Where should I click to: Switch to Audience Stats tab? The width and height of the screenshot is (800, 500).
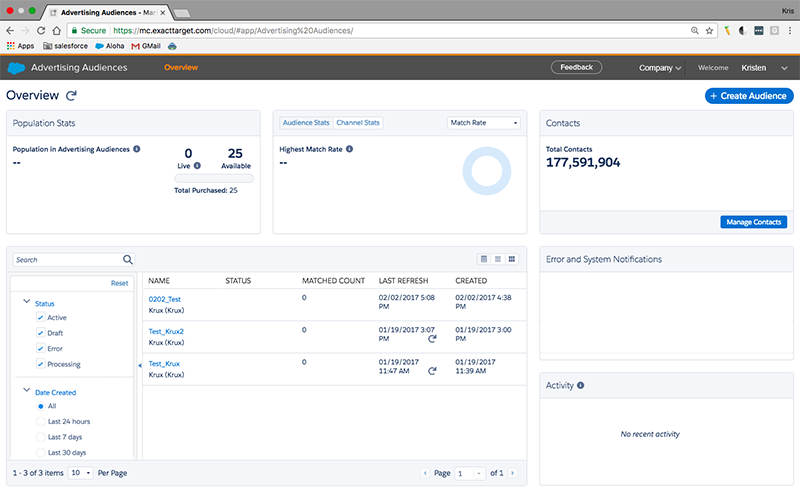306,123
